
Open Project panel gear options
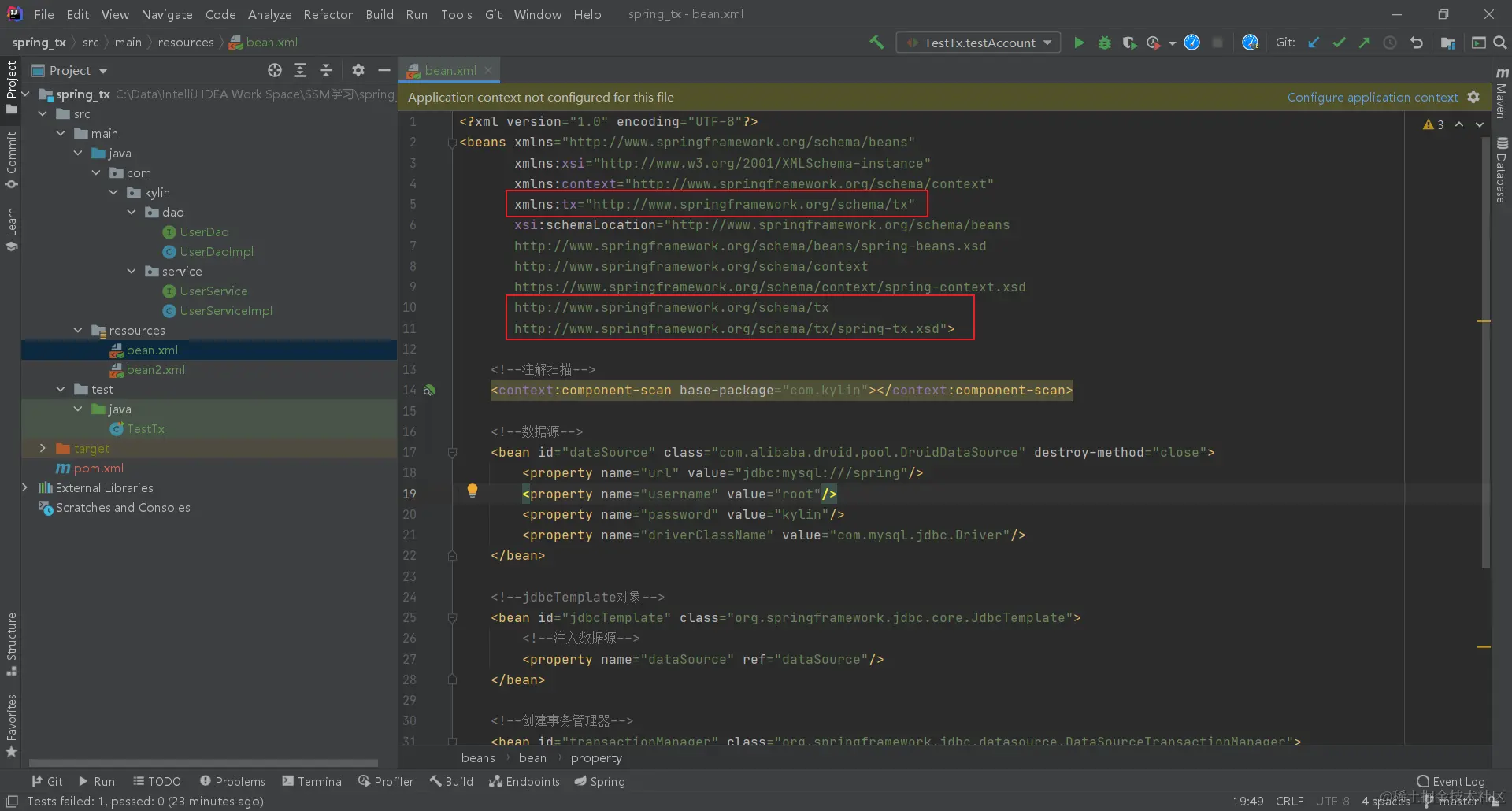(358, 70)
